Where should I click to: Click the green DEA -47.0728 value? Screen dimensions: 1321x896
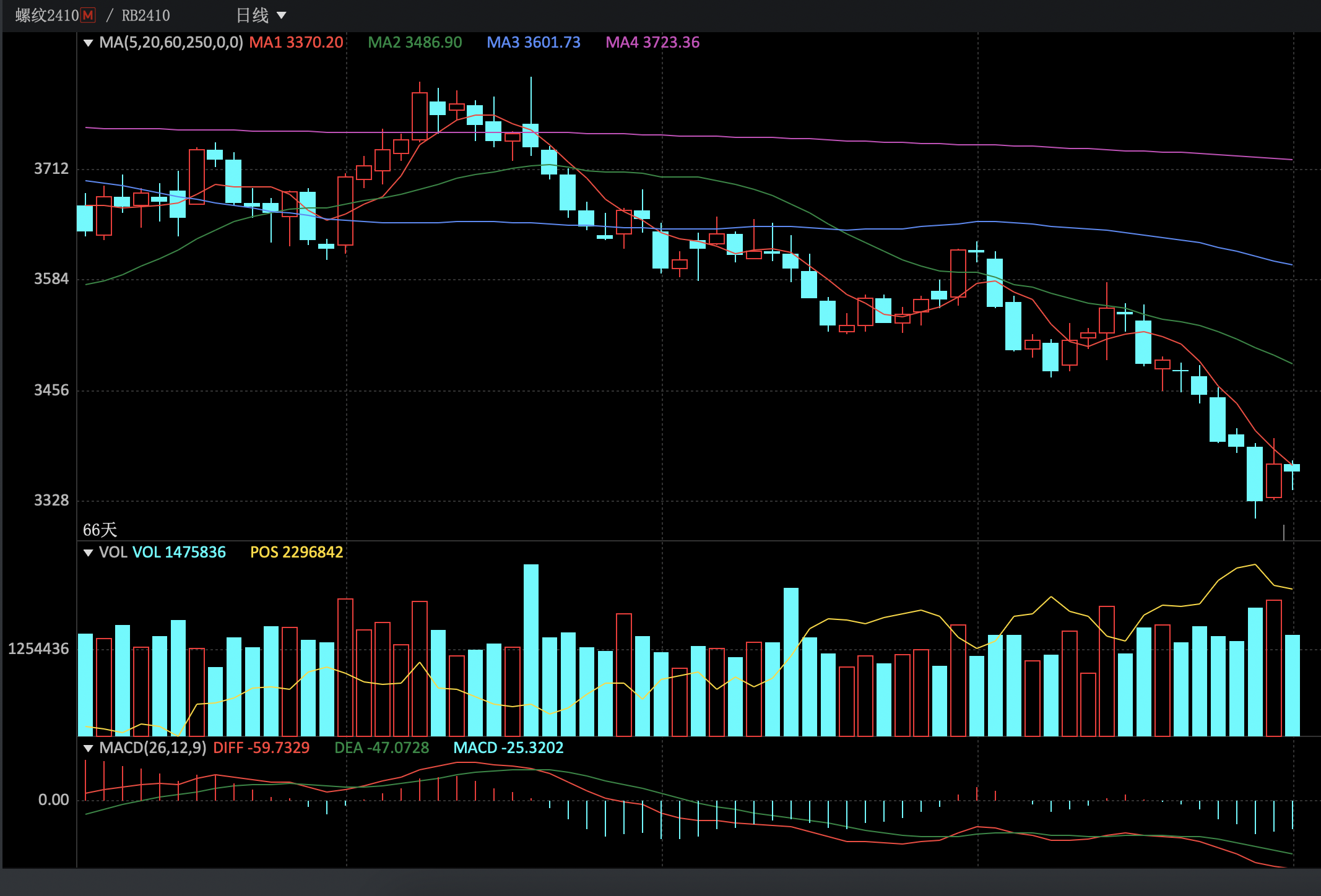click(381, 748)
